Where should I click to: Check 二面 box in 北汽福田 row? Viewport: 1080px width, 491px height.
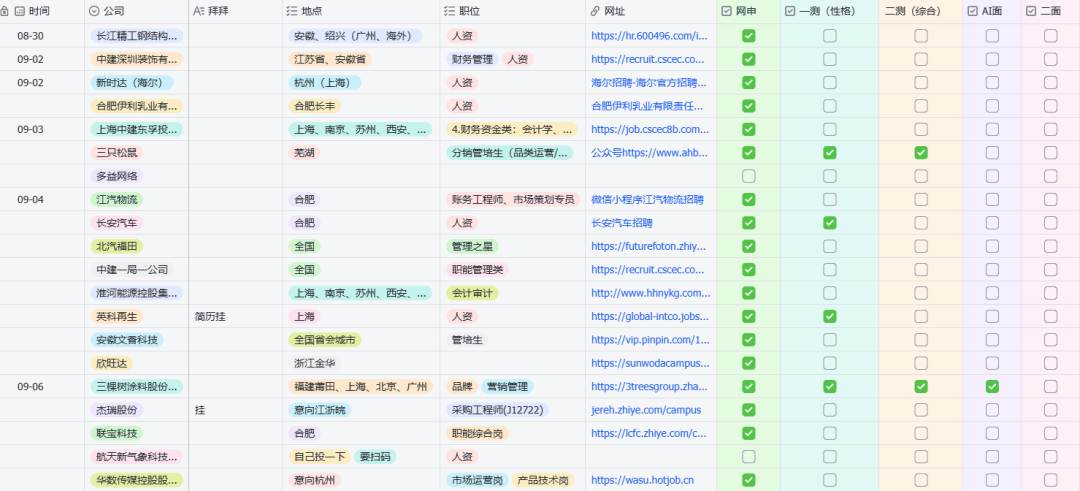click(1050, 247)
